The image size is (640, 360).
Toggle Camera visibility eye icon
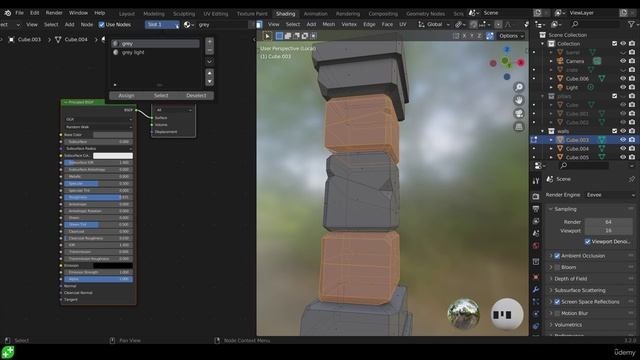point(623,61)
